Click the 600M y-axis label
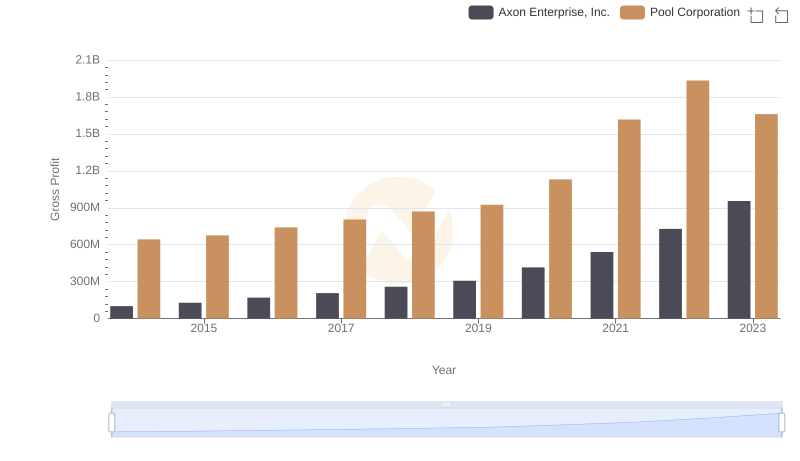 pos(85,244)
